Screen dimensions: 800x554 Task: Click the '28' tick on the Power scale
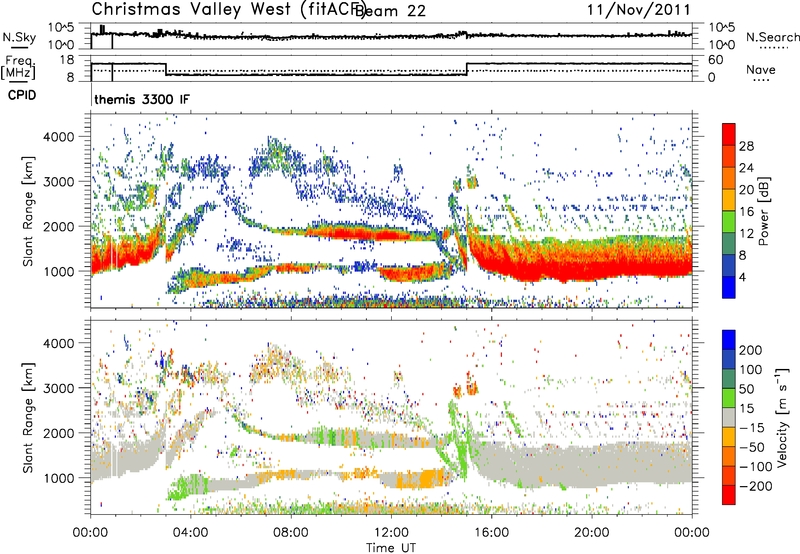[746, 146]
